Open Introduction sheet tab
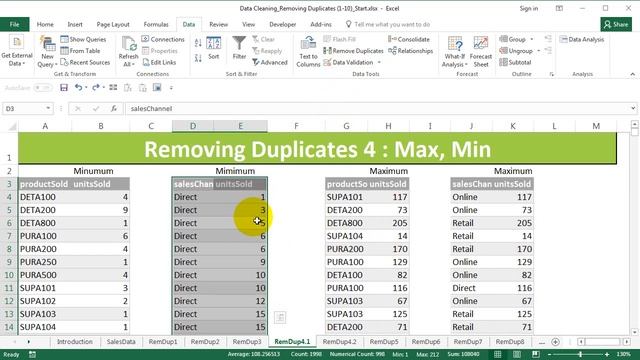 [75, 342]
